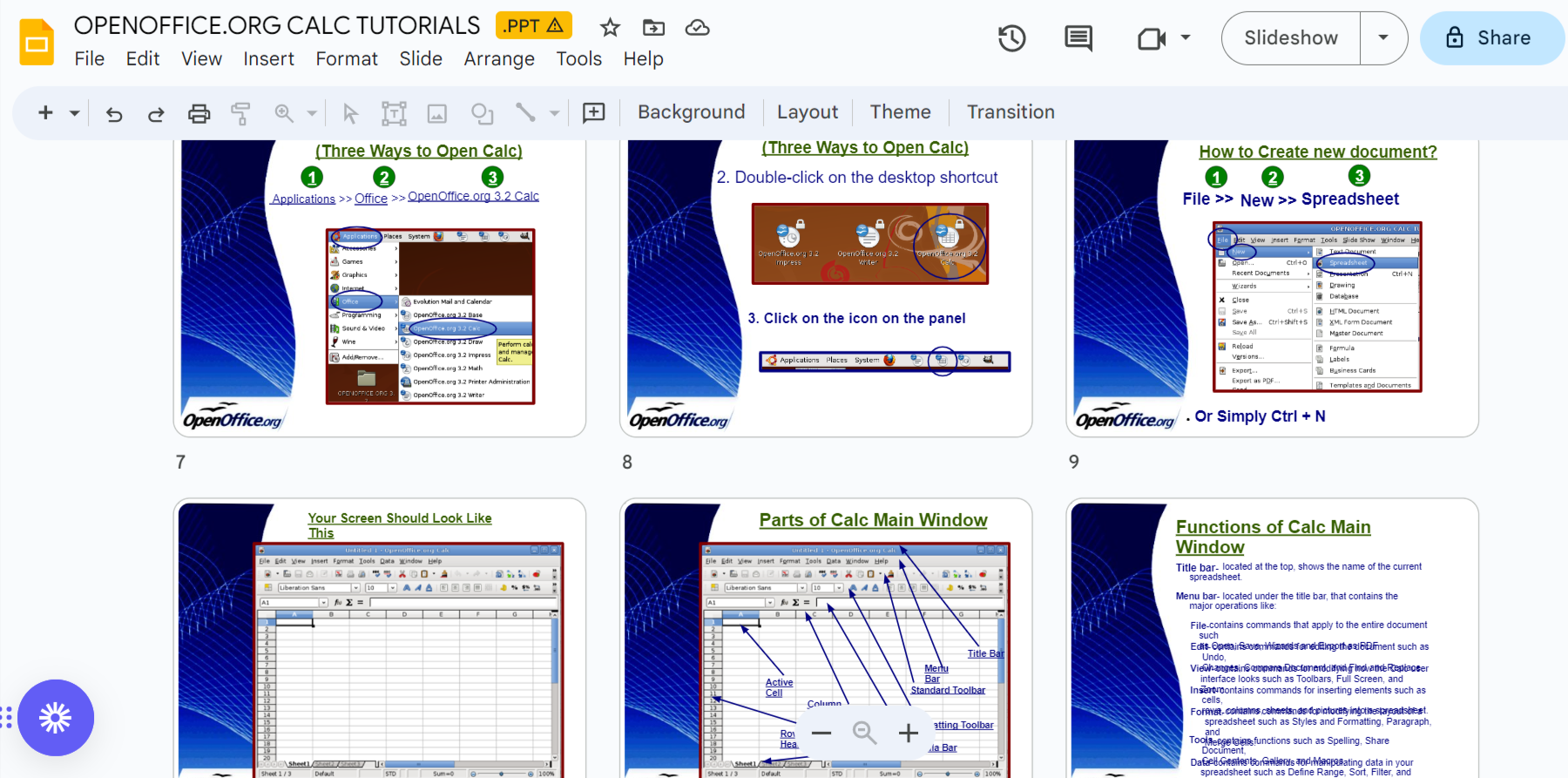Open the View menu
1568x778 pixels.
(x=201, y=59)
